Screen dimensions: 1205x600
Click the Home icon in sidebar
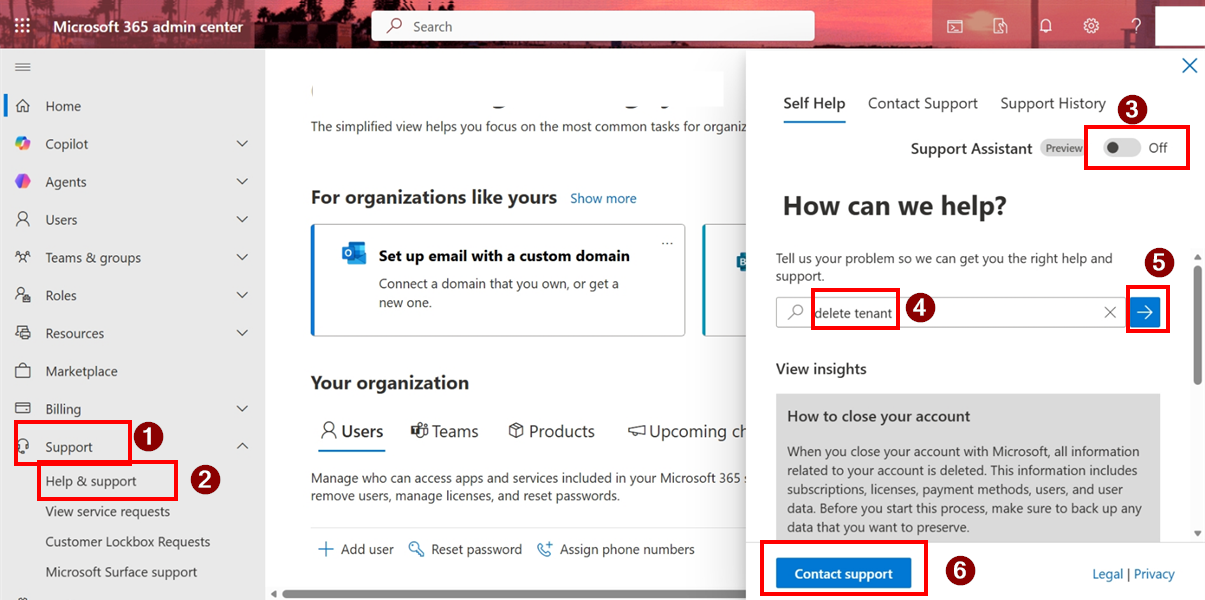click(22, 106)
